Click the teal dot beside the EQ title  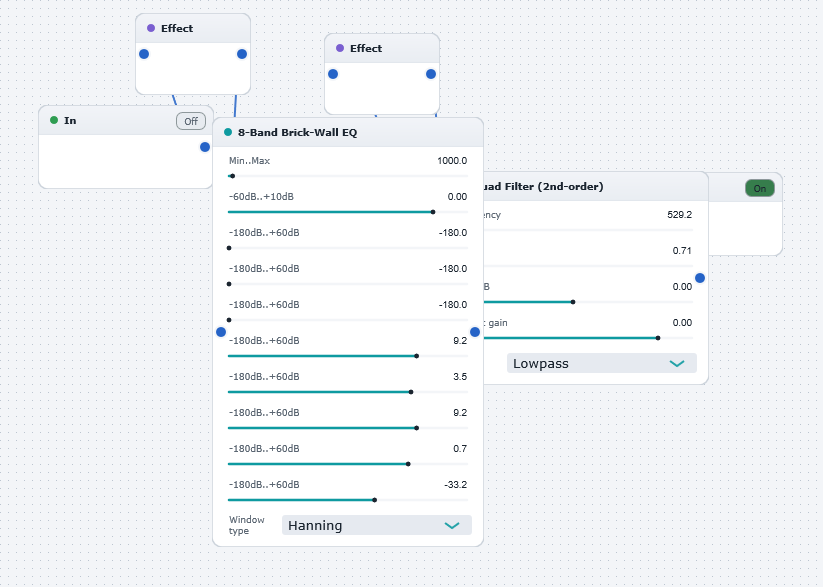click(228, 132)
